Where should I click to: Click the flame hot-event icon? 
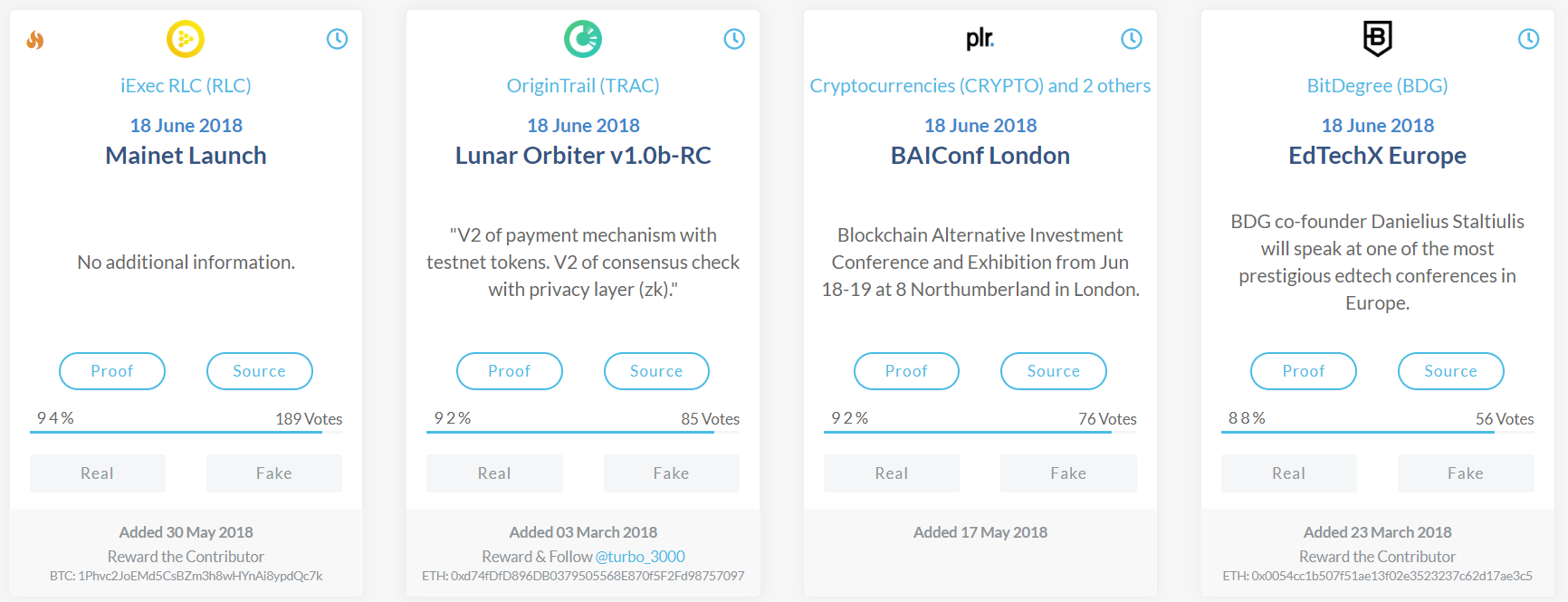click(x=35, y=40)
